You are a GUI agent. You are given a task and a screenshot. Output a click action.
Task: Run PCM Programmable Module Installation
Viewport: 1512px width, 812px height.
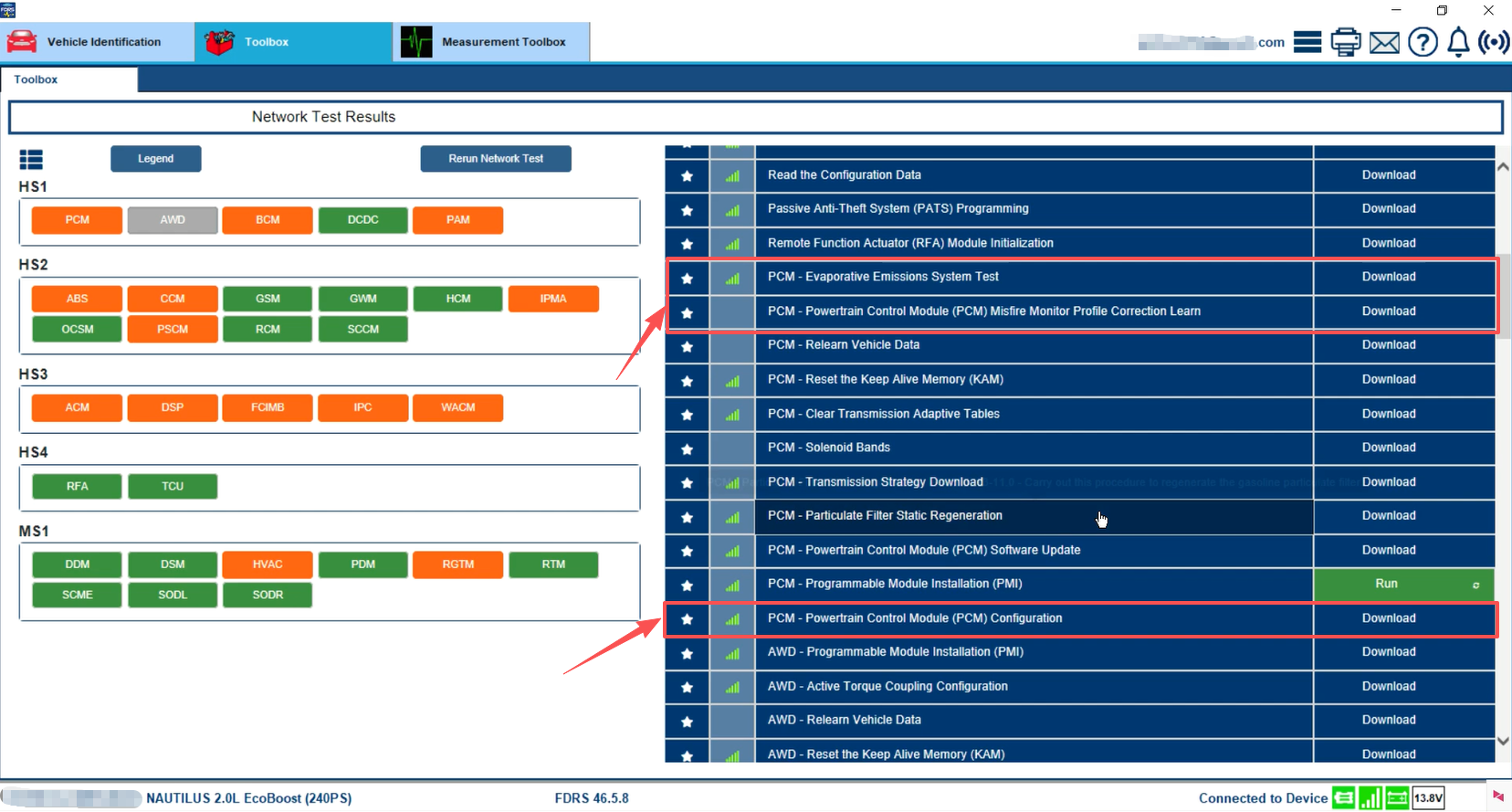(x=1386, y=584)
